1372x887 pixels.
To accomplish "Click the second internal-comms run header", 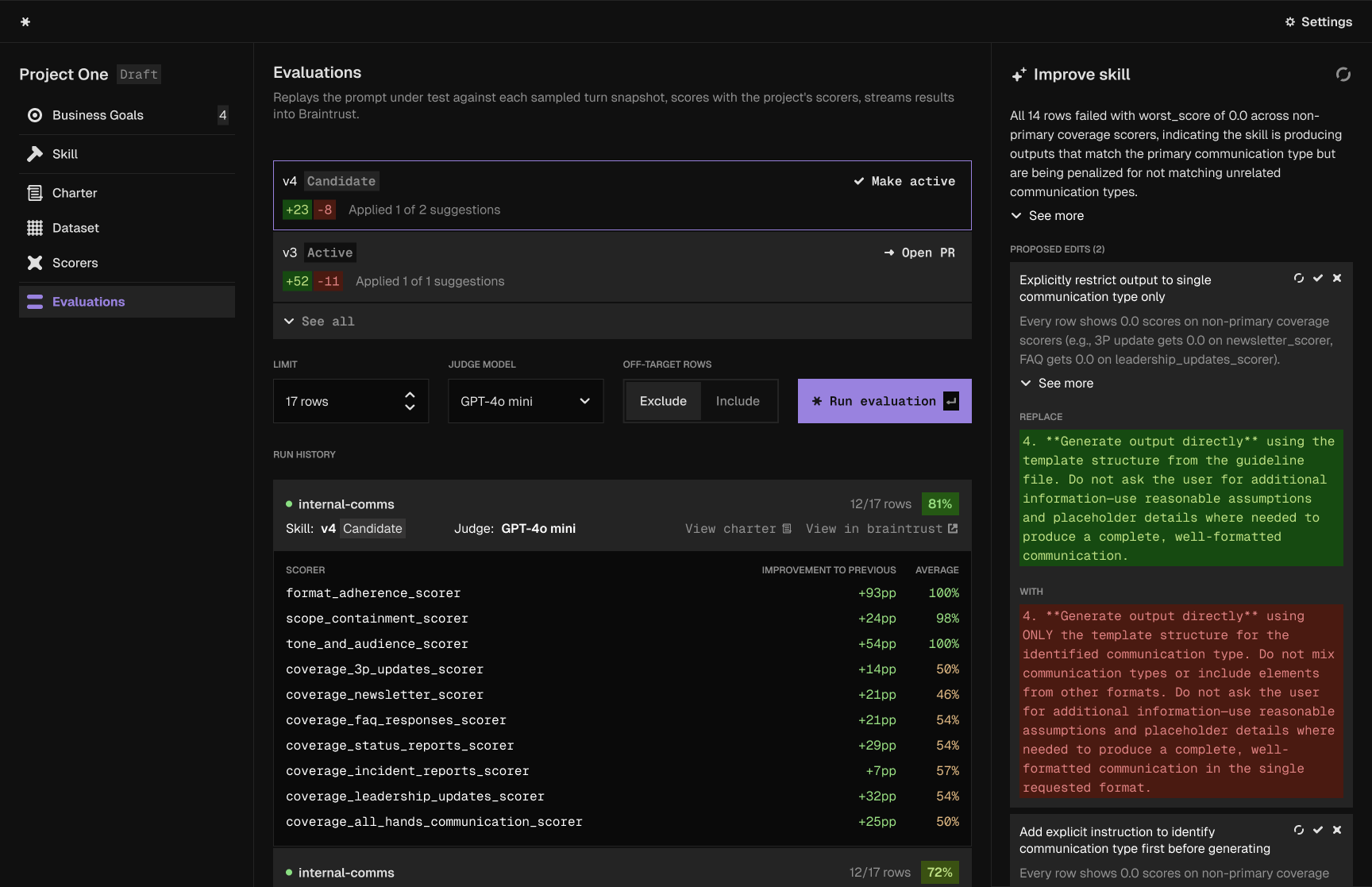I will coord(622,869).
